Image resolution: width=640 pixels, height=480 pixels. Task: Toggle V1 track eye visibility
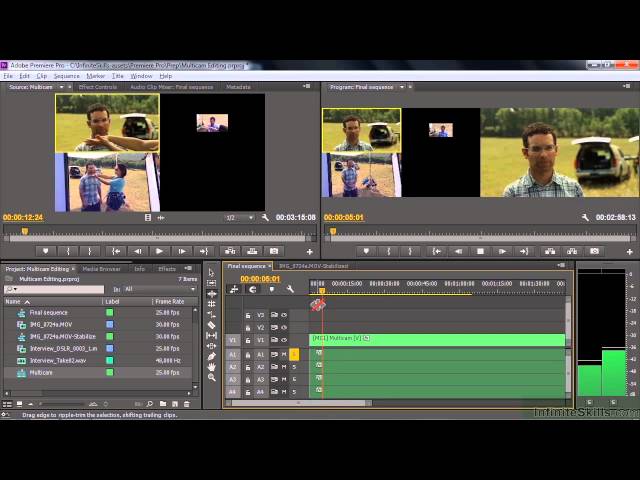284,340
